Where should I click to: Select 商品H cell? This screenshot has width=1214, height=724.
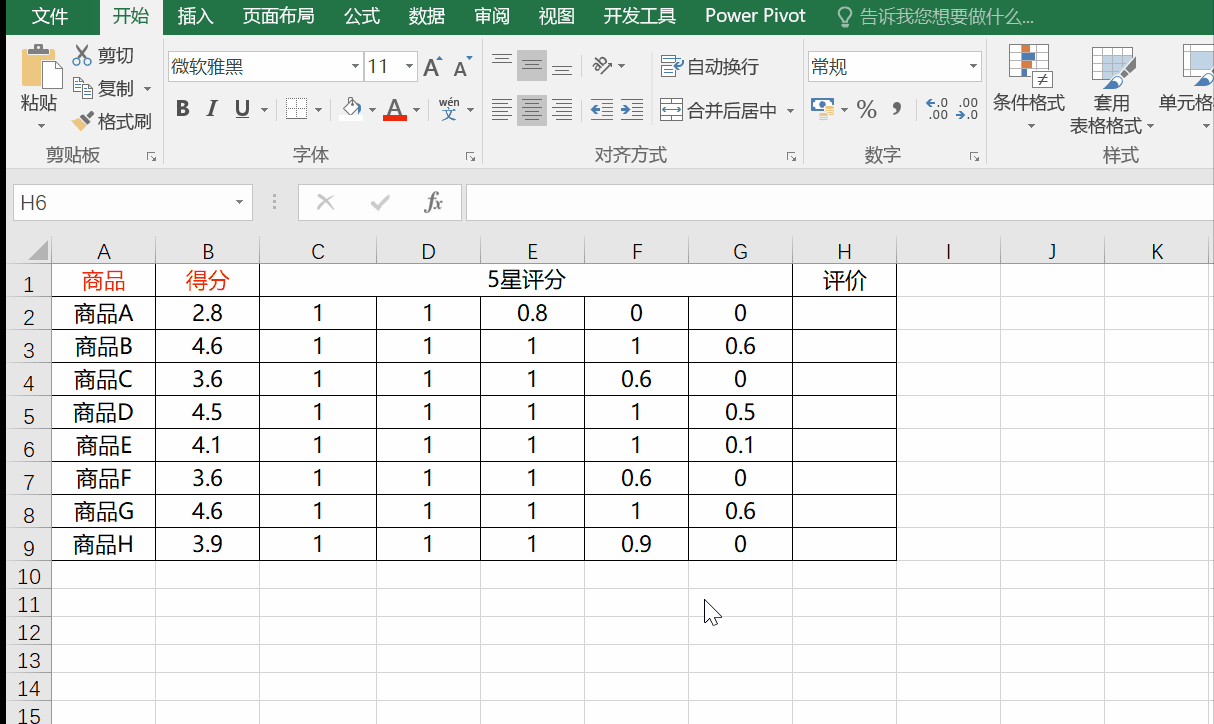tap(104, 544)
